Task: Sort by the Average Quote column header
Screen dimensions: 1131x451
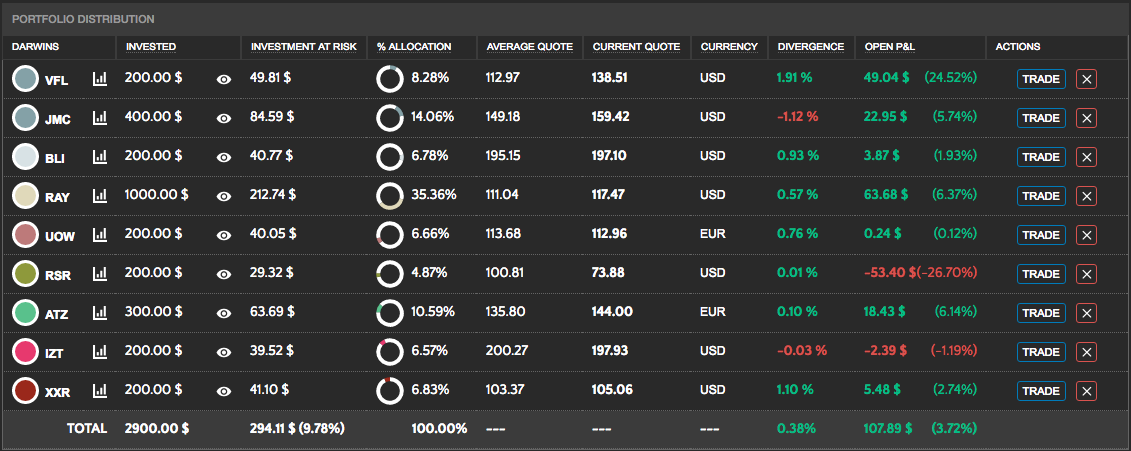Action: pyautogui.click(x=529, y=46)
